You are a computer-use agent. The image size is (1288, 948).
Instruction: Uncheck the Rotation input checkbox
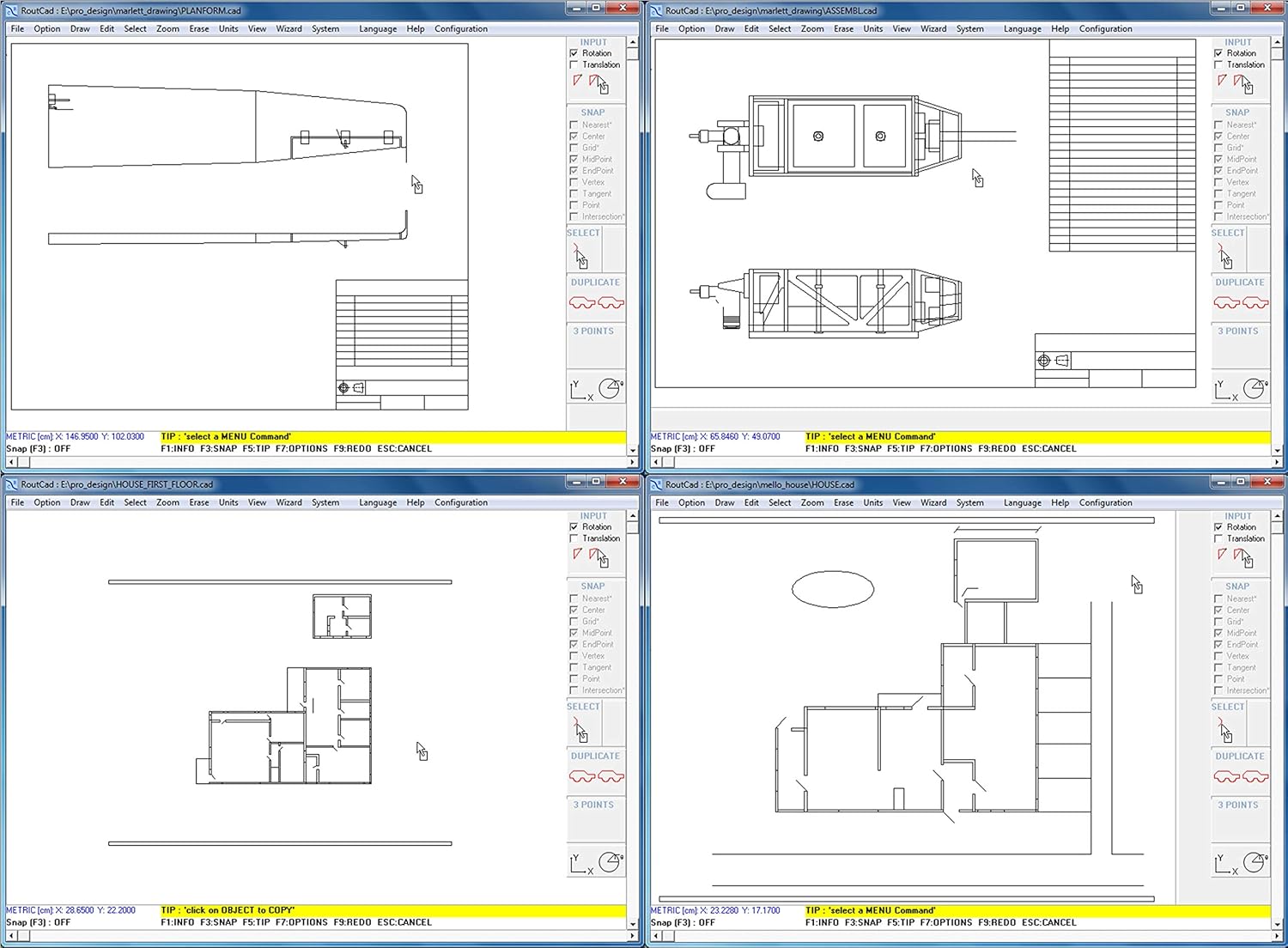(x=574, y=52)
